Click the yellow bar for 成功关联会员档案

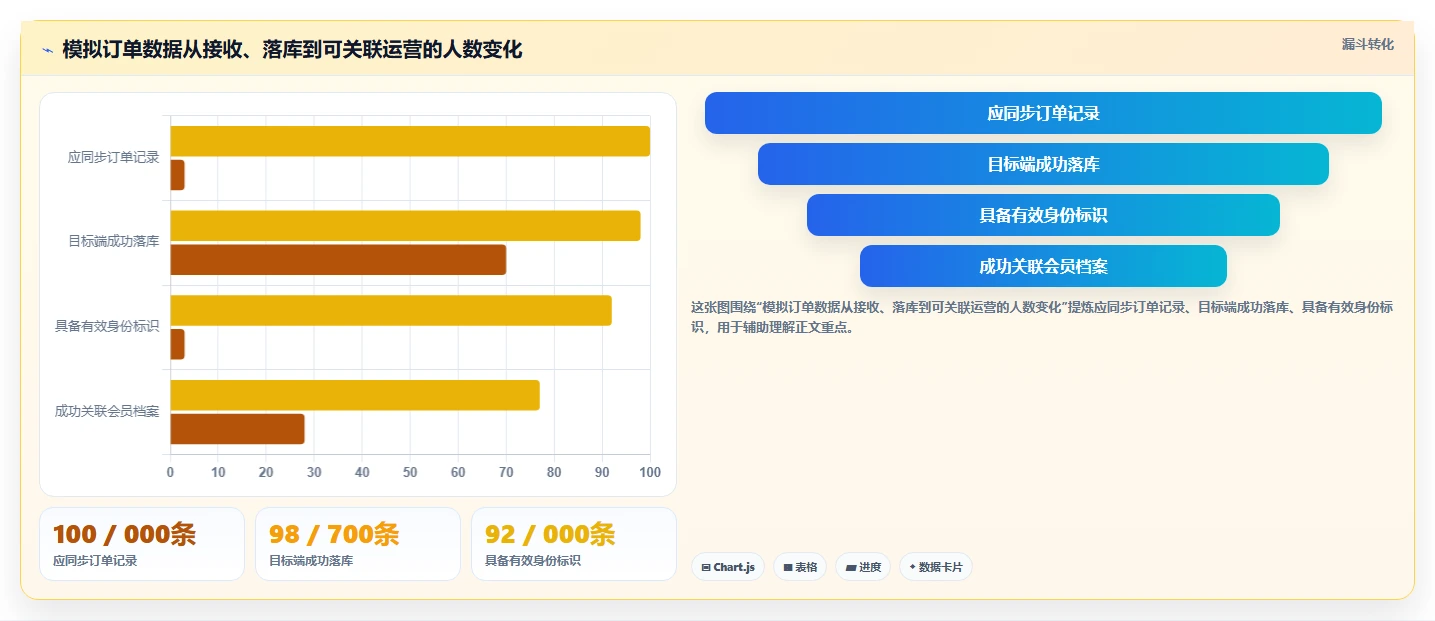[355, 395]
